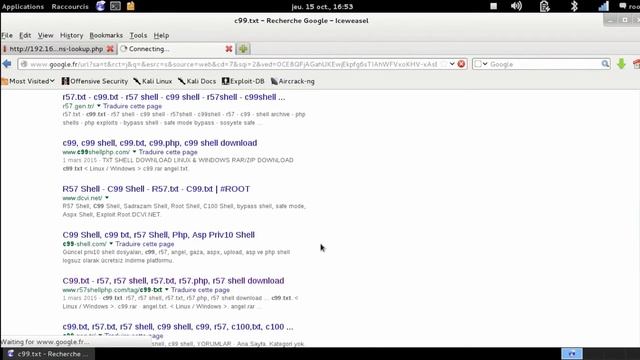The width and height of the screenshot is (640, 360).
Task: Close the Connecting tab
Action: click(229, 49)
